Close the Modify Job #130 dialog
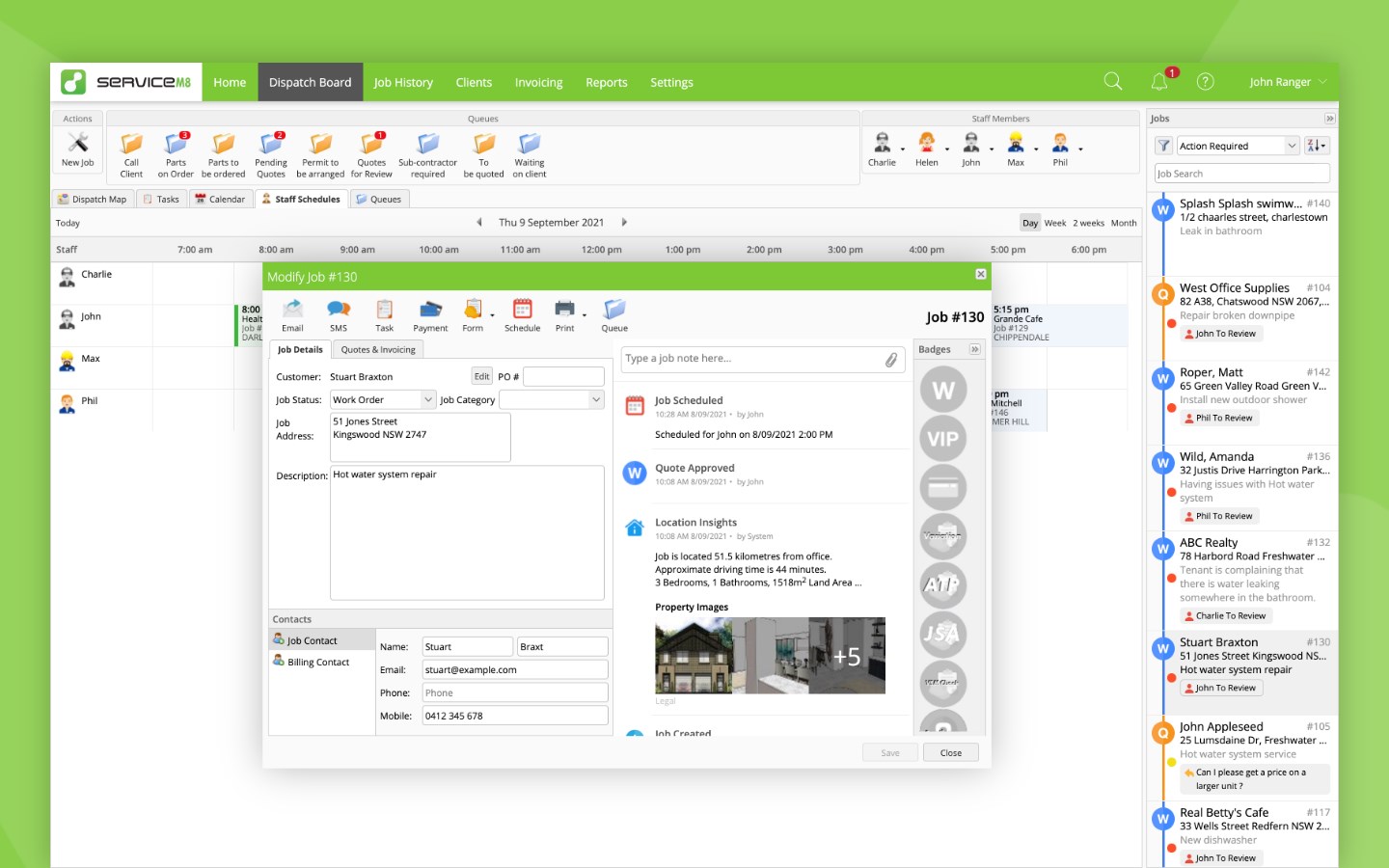This screenshot has width=1389, height=868. [981, 275]
